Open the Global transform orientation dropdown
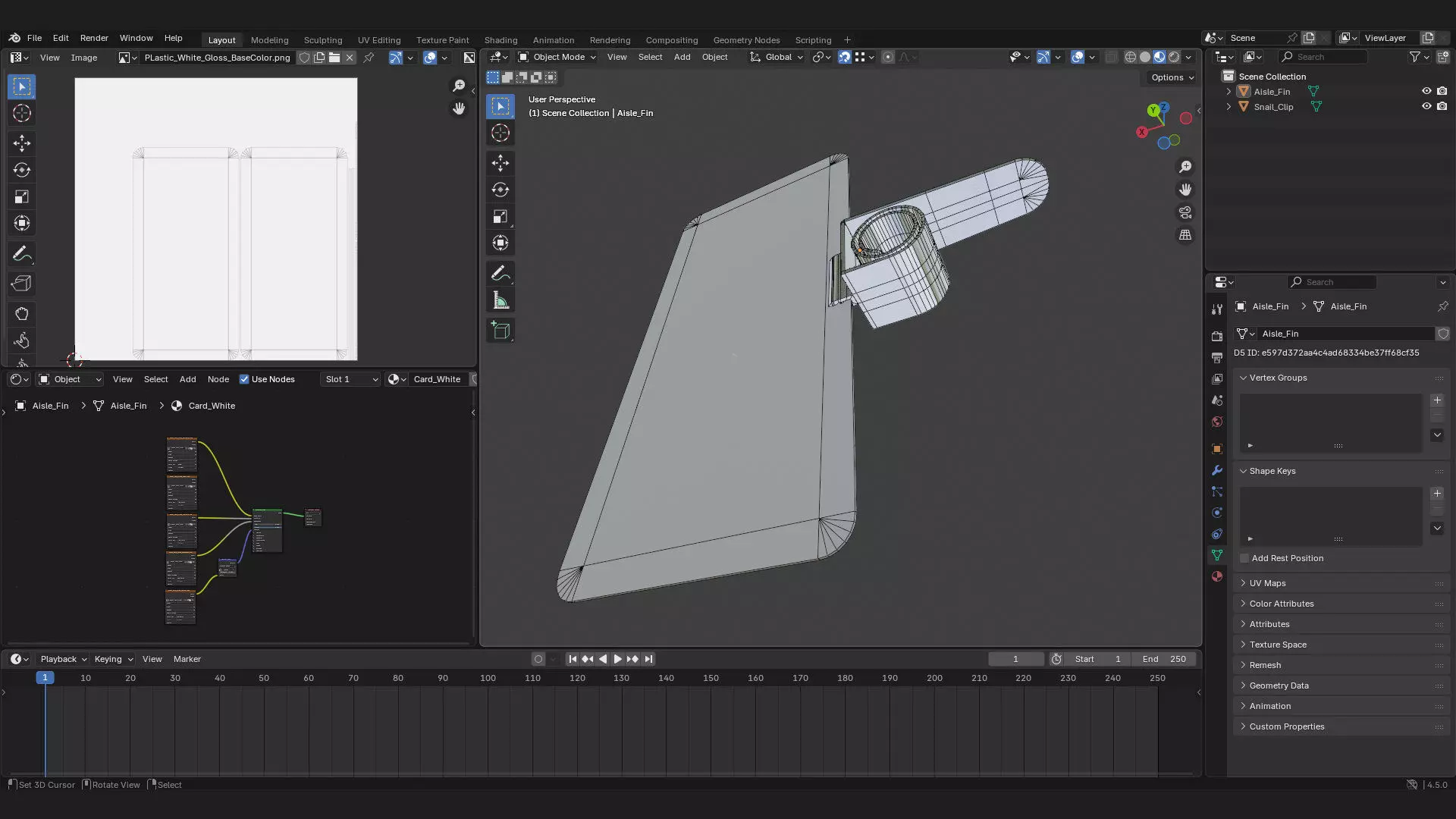 (x=777, y=57)
